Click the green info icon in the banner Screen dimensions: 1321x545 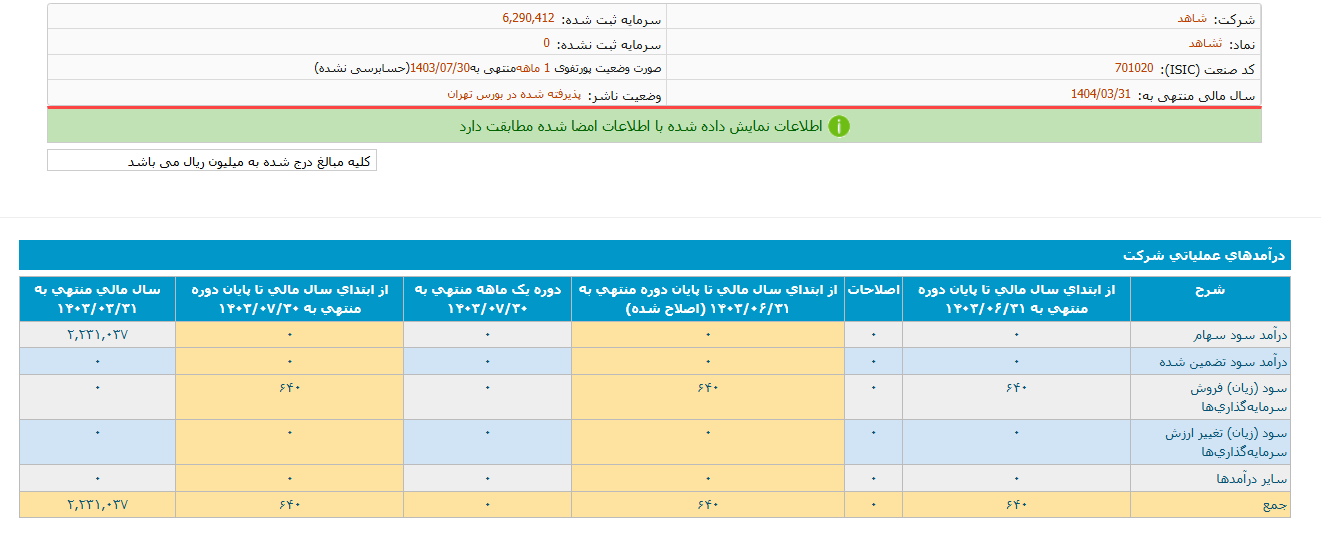point(838,126)
